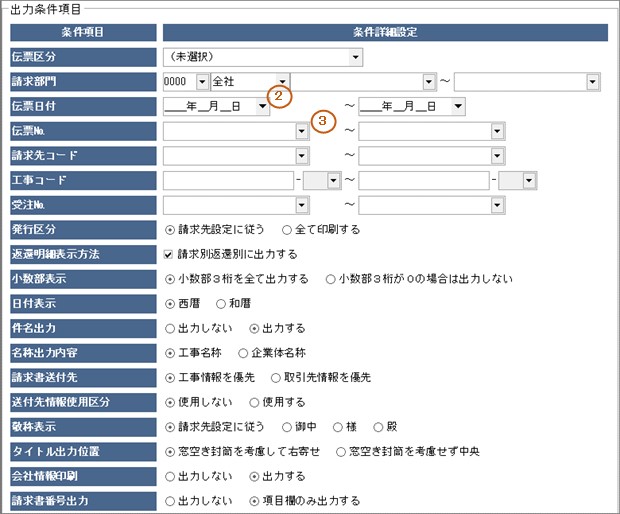Screen dimensions: 620x514
Task: Select 使用する for 送付先情報使用区分
Action: 252,401
